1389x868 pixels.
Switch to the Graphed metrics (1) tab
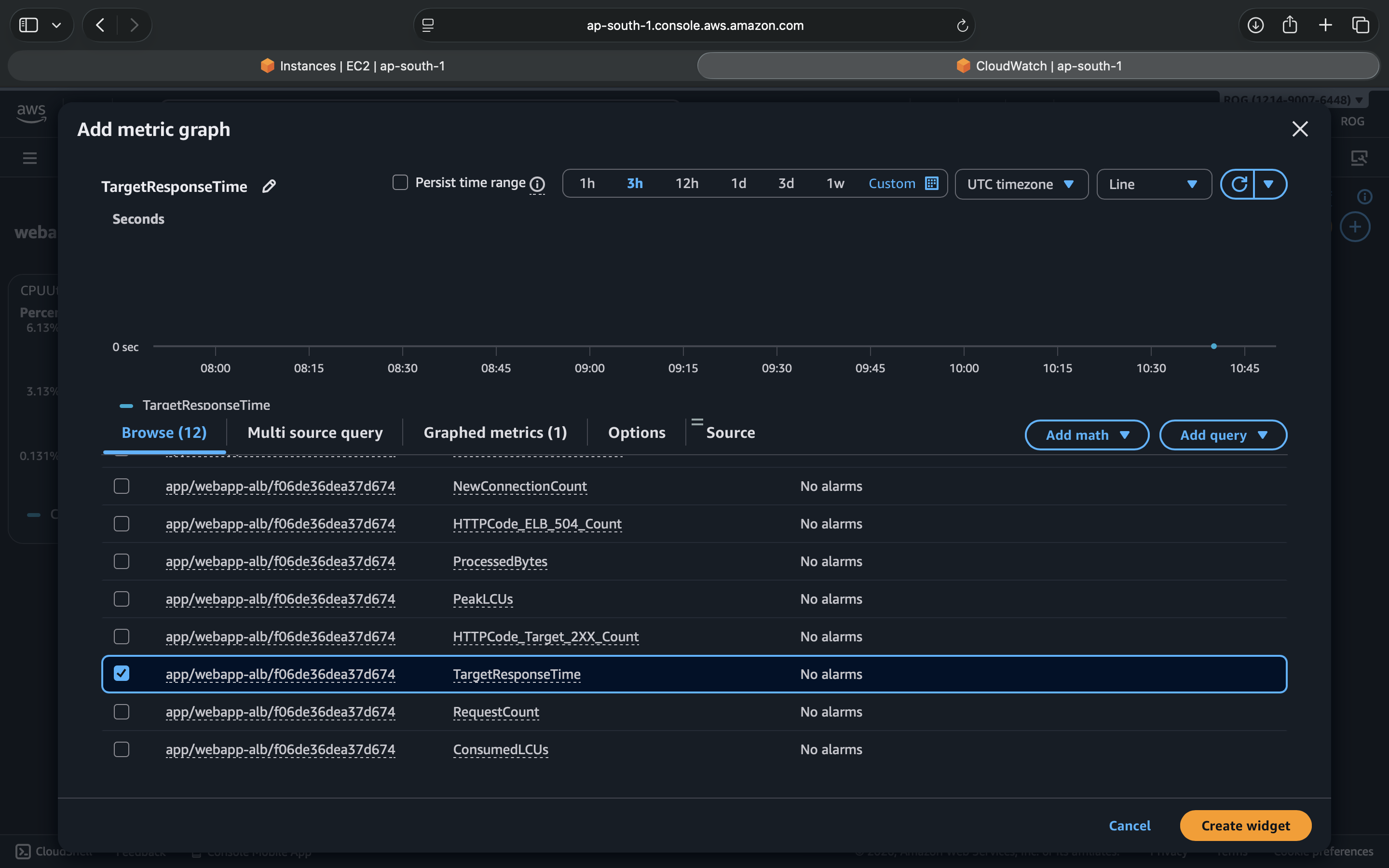[495, 432]
